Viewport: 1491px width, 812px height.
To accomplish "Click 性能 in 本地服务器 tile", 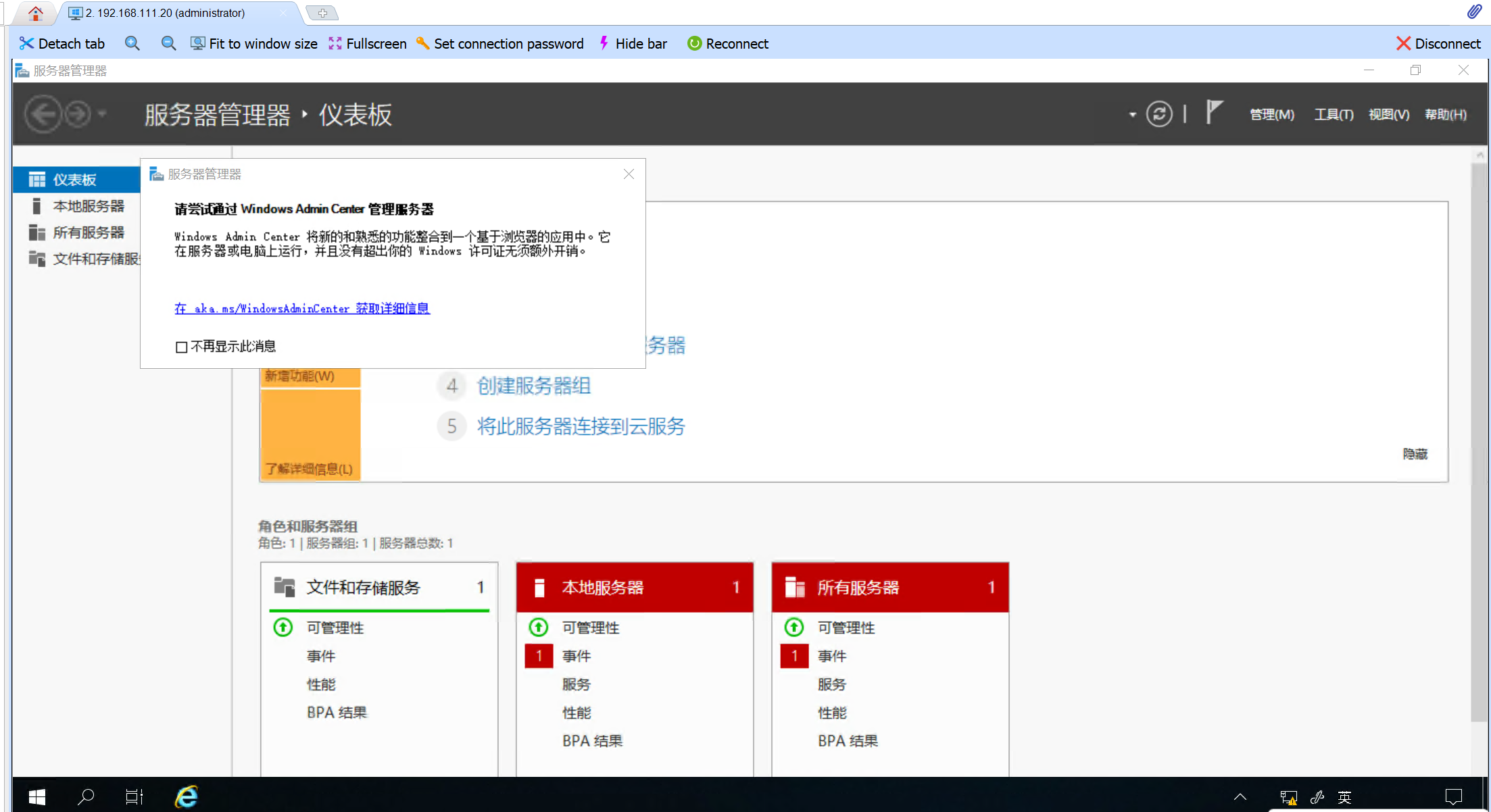I will tap(577, 713).
